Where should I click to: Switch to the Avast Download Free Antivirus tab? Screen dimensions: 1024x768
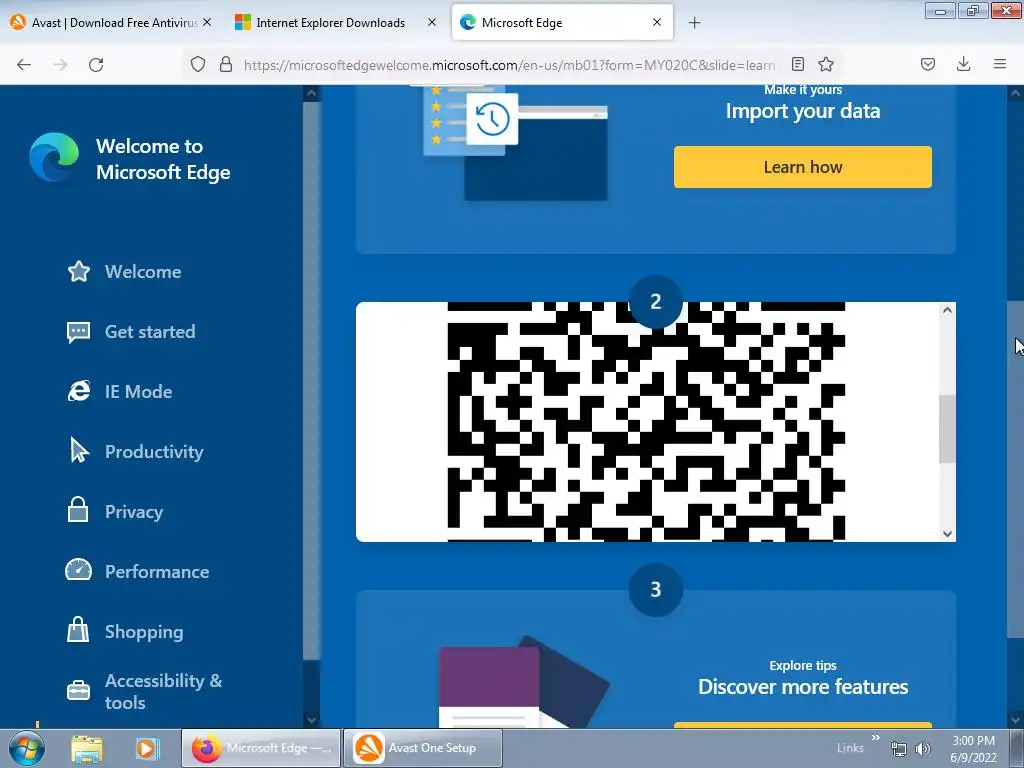click(113, 23)
